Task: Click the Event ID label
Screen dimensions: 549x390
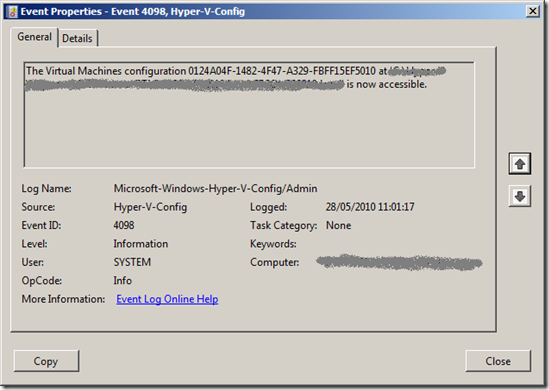Action: (x=41, y=225)
